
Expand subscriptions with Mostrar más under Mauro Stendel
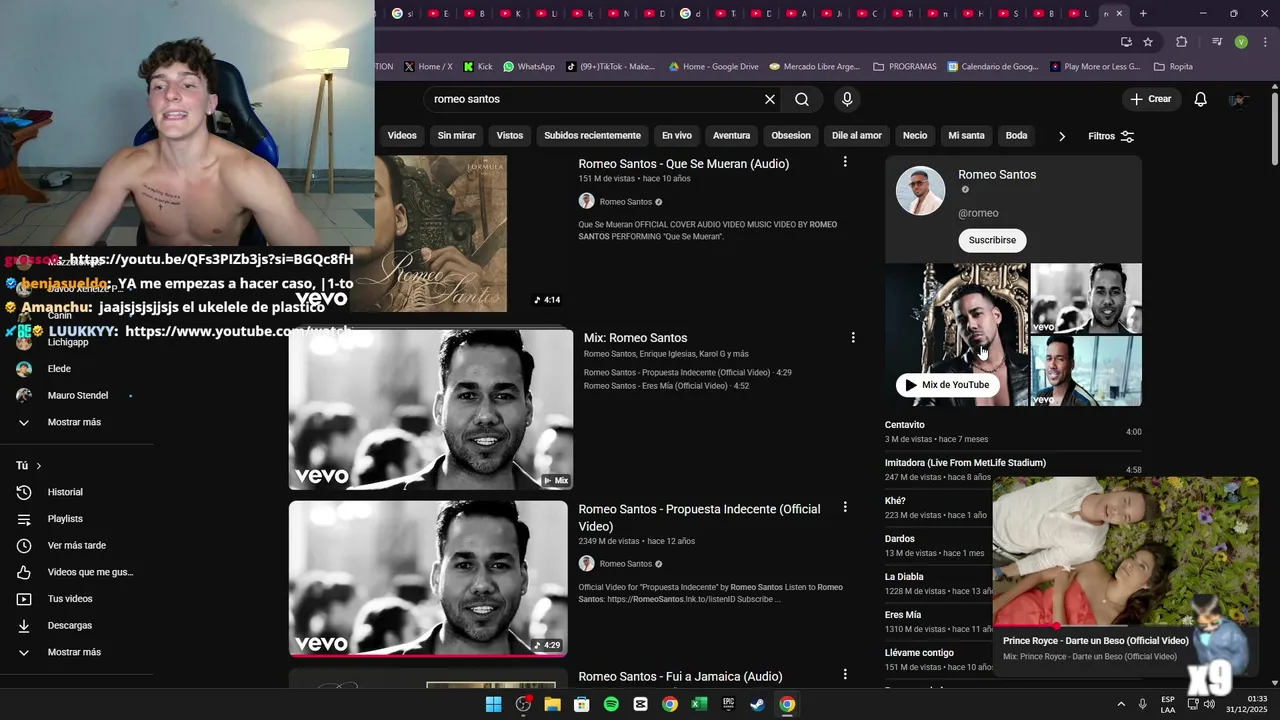[x=74, y=422]
